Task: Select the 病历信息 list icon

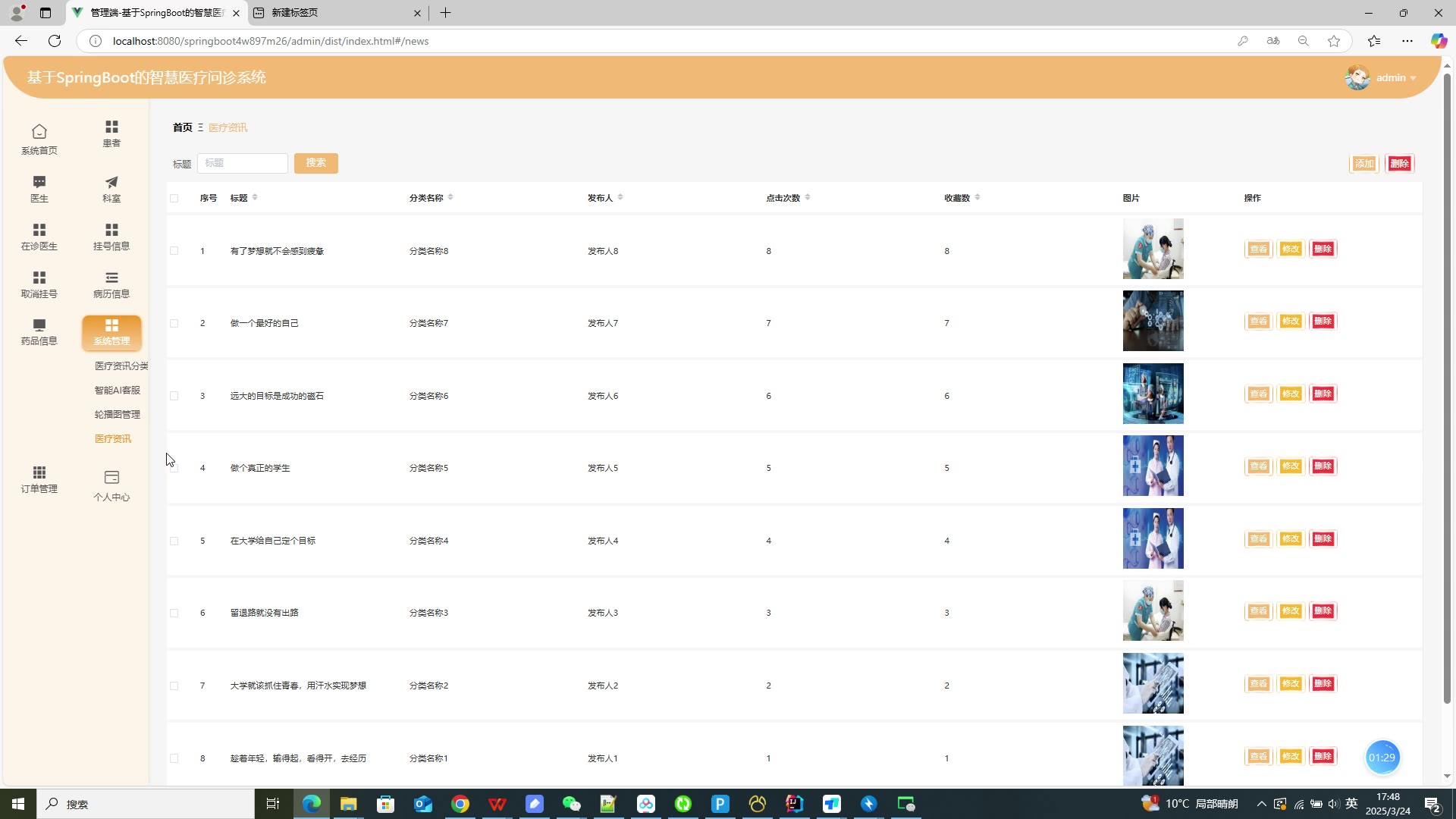Action: point(111,278)
